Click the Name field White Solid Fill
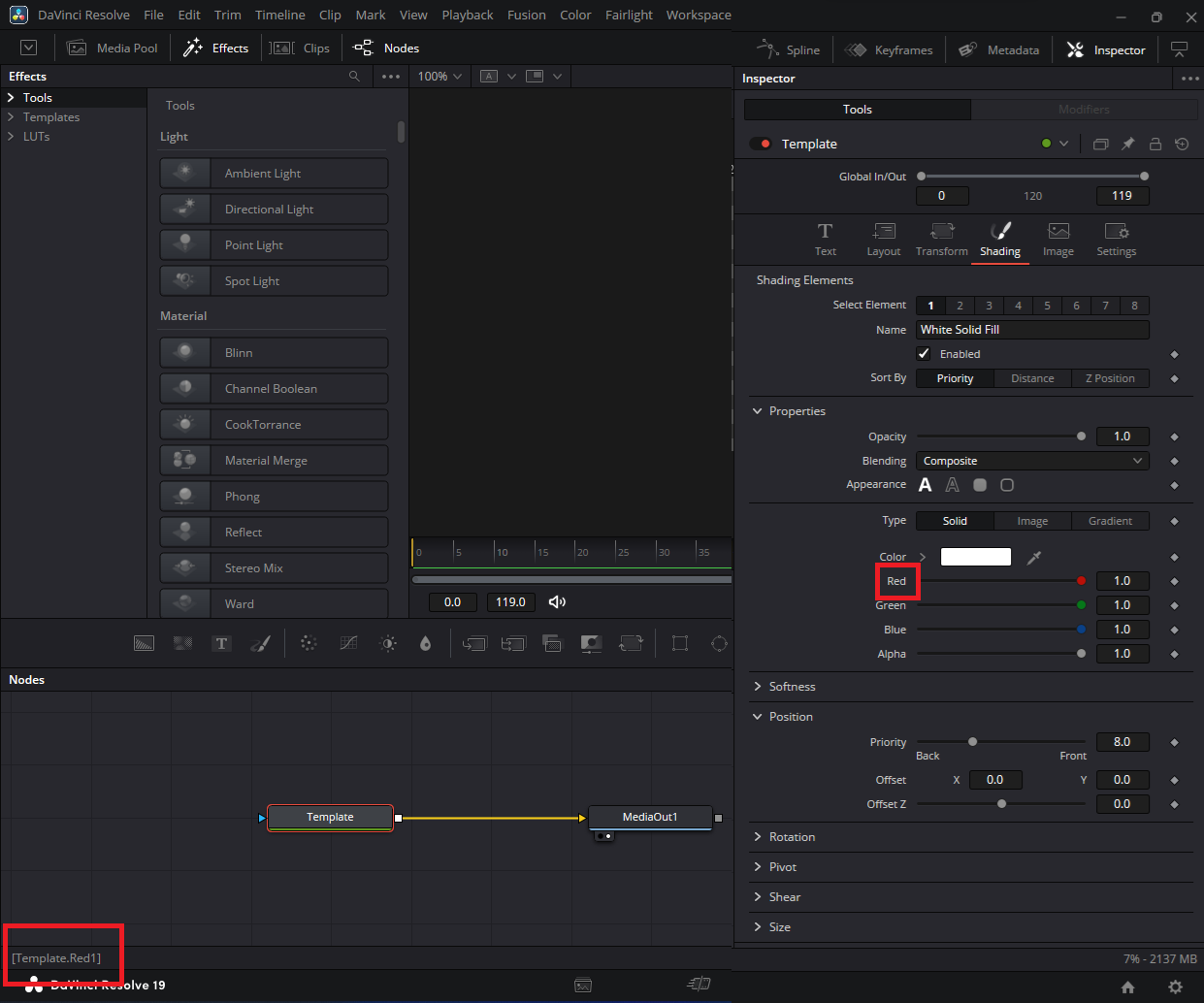The height and width of the screenshot is (1003, 1204). pos(1031,330)
